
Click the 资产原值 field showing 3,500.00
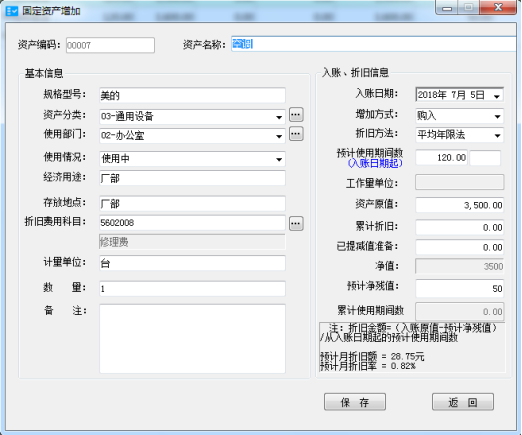click(x=460, y=205)
